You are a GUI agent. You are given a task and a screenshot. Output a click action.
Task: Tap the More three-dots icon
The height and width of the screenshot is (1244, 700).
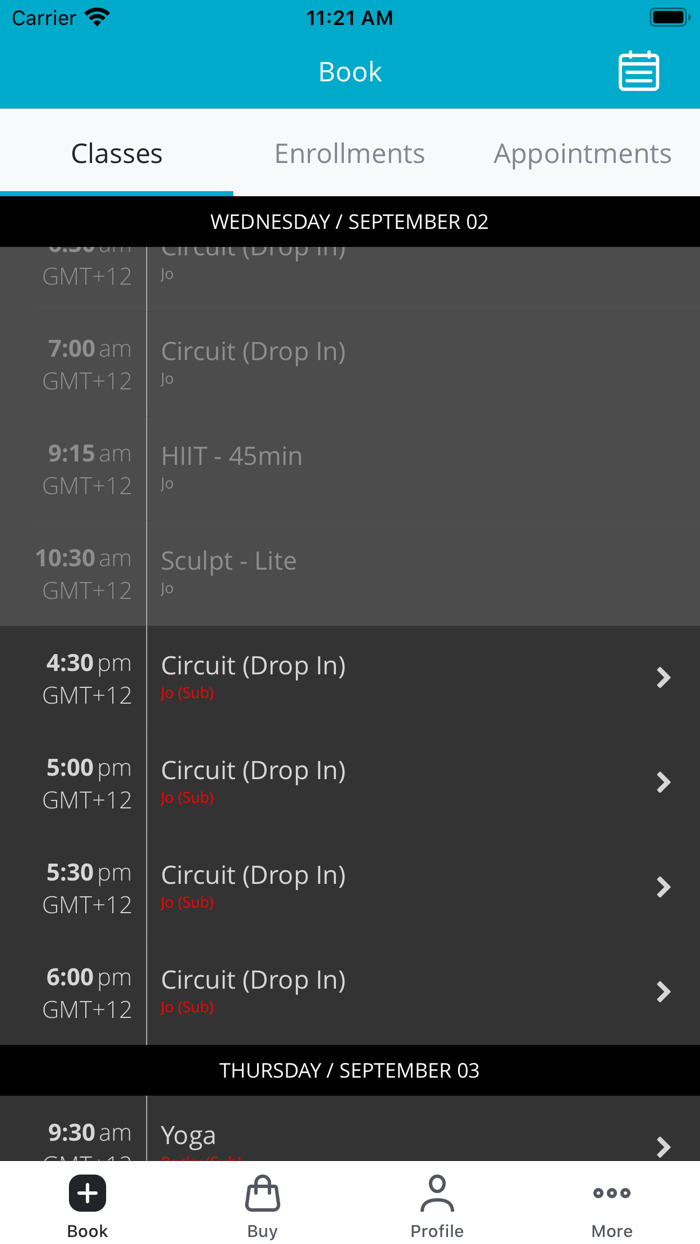click(611, 1193)
